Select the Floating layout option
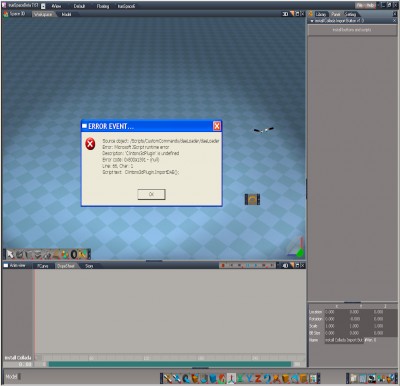This screenshot has height=386, width=400. pos(103,6)
